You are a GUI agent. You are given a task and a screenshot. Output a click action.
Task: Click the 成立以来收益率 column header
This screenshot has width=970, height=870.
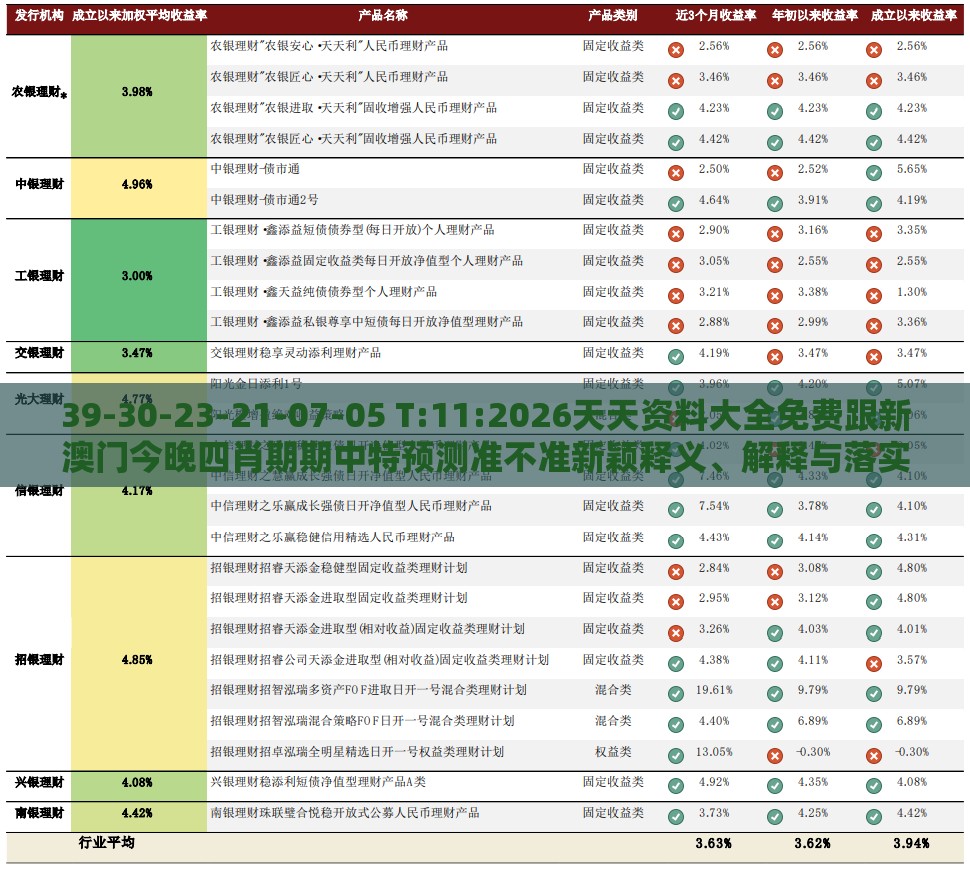[x=914, y=15]
